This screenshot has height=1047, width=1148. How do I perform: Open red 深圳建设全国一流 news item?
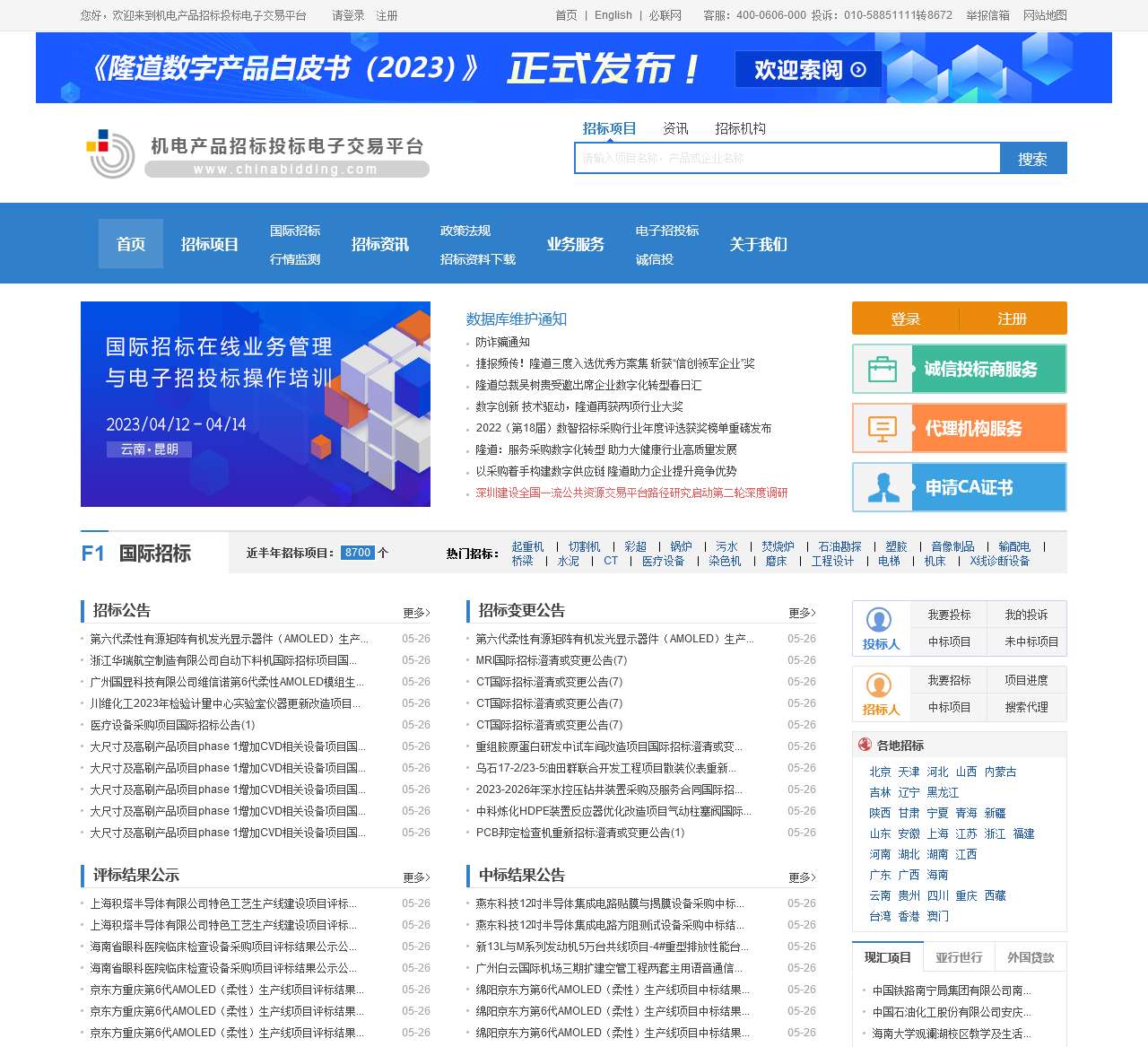(631, 493)
